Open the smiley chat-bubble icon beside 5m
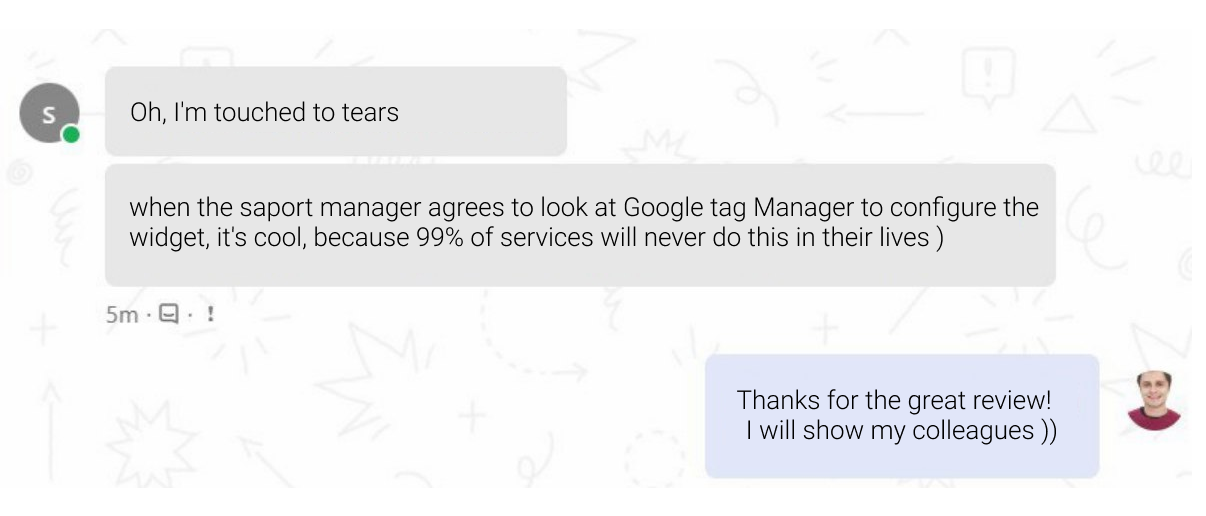This screenshot has height=516, width=1206. click(167, 314)
